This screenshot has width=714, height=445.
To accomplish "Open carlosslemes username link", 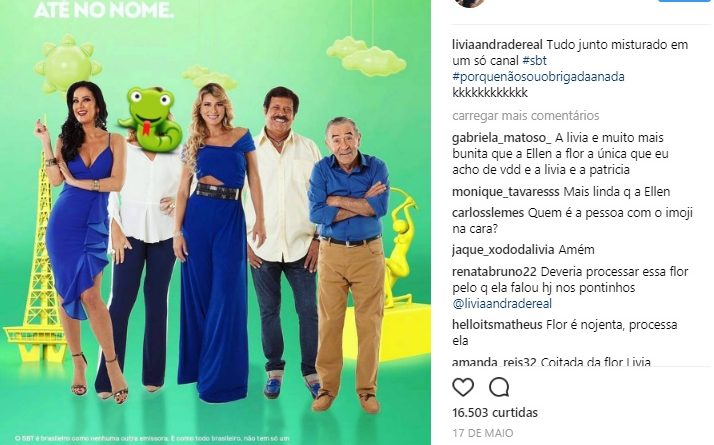I will click(488, 213).
